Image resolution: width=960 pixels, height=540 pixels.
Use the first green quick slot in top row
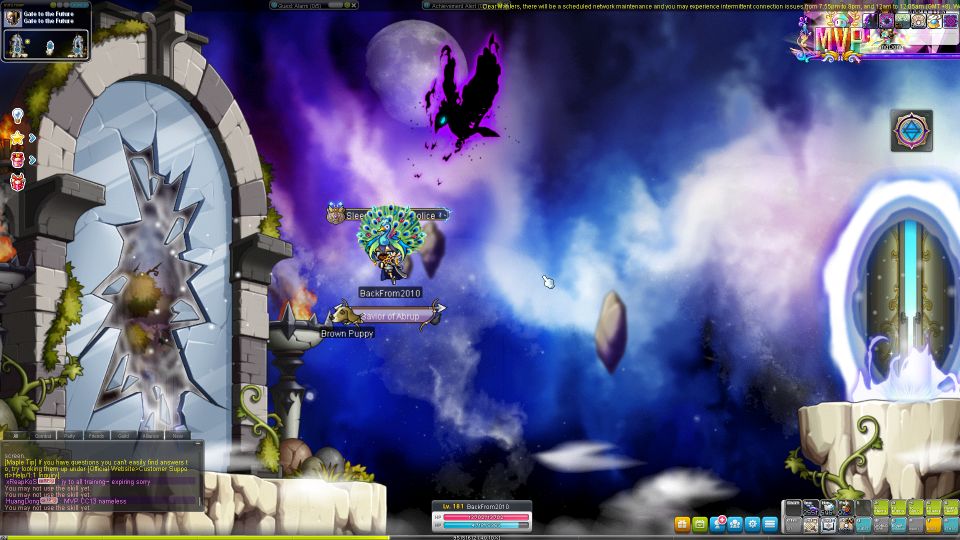click(881, 508)
